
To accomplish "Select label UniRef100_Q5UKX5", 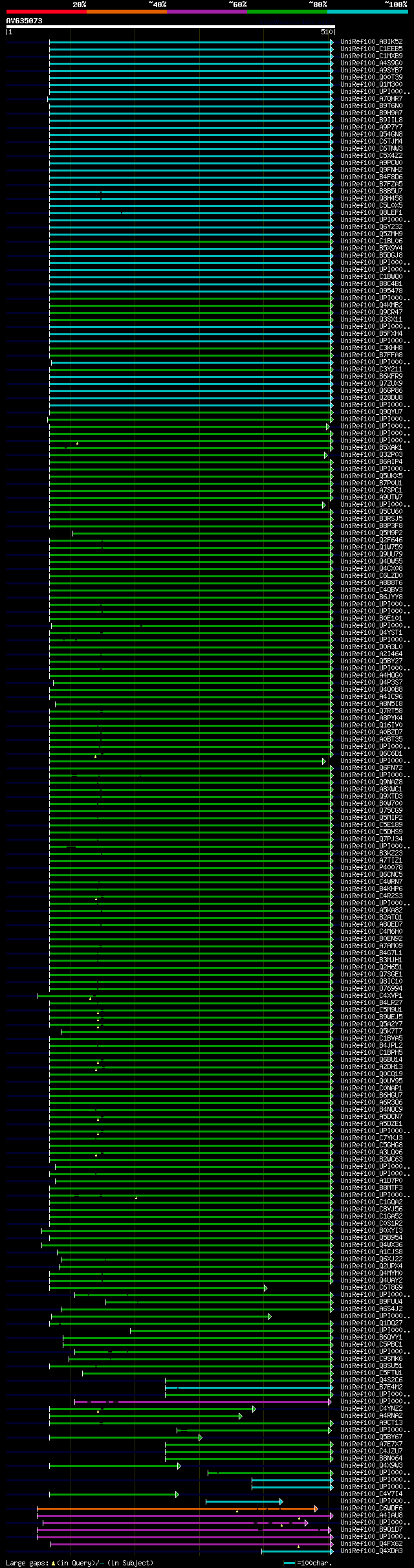I will (x=371, y=476).
